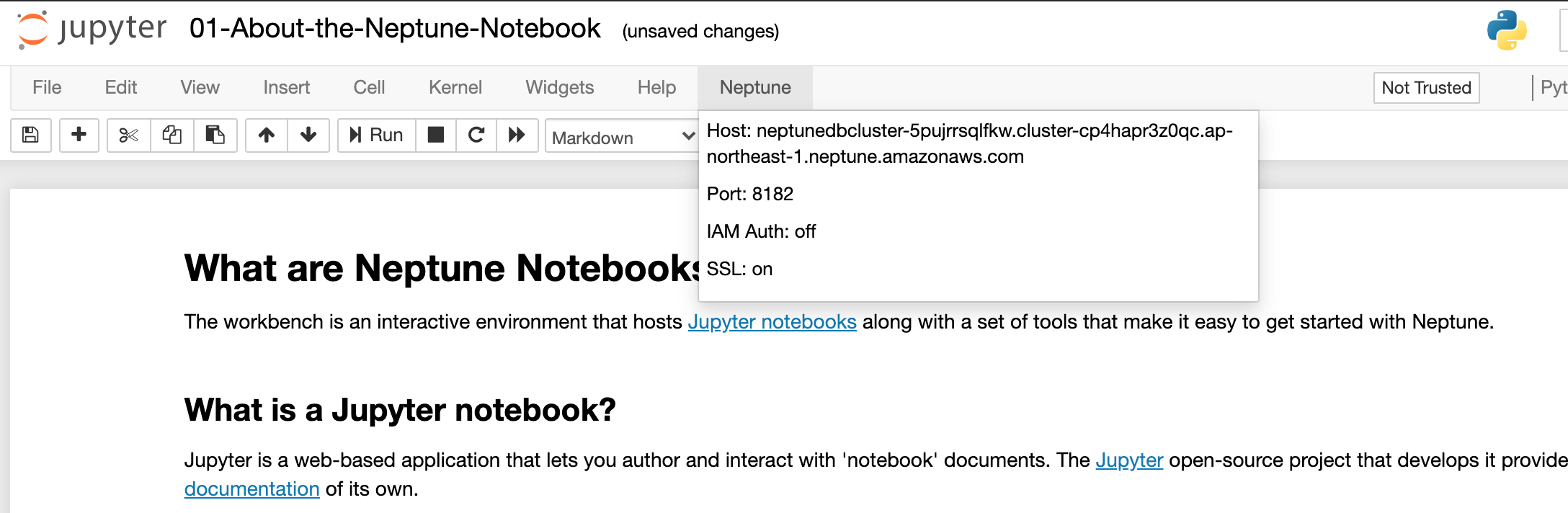Click the SSL: on entry
The image size is (1568, 513).
tap(739, 269)
